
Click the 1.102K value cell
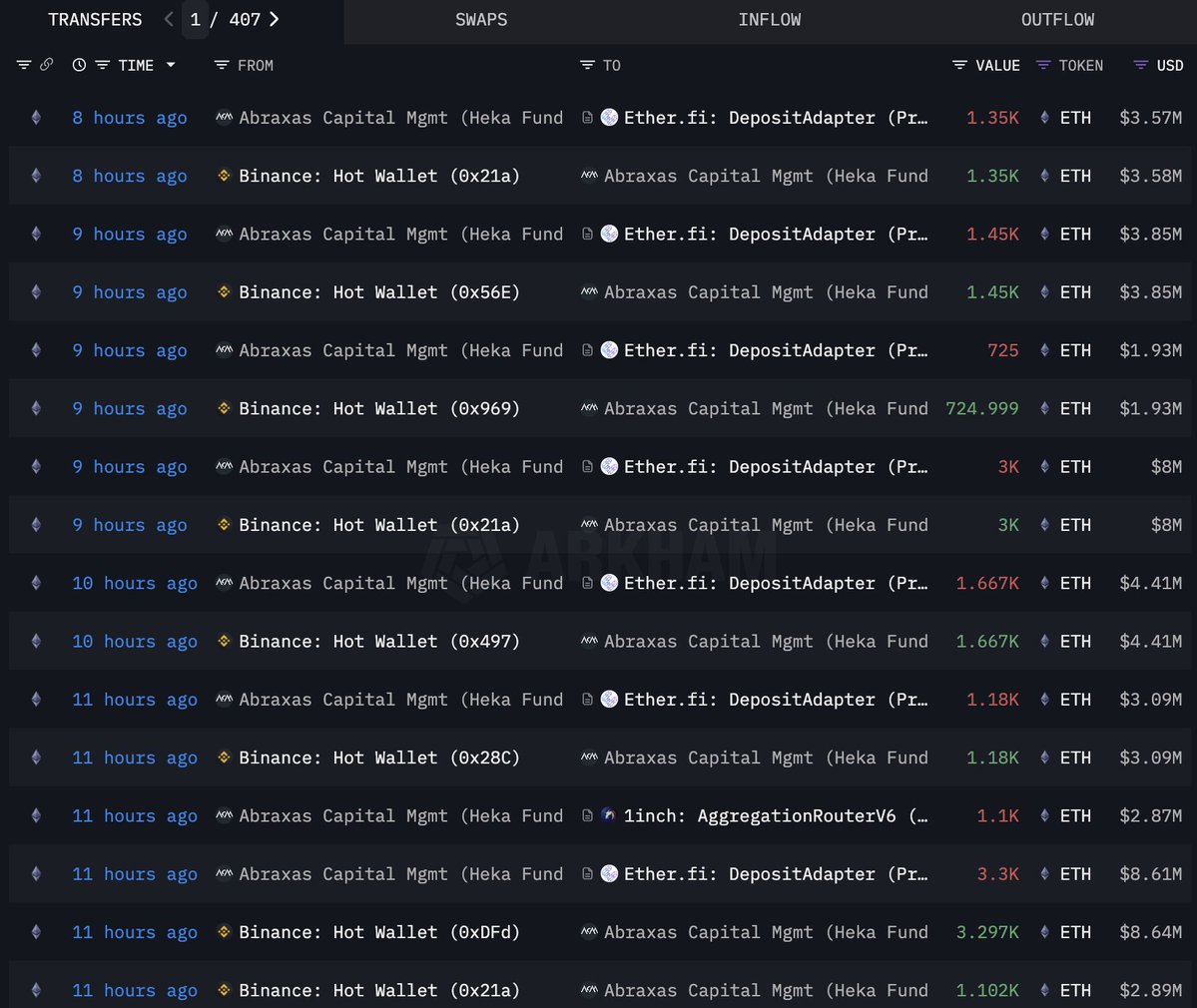pos(987,990)
